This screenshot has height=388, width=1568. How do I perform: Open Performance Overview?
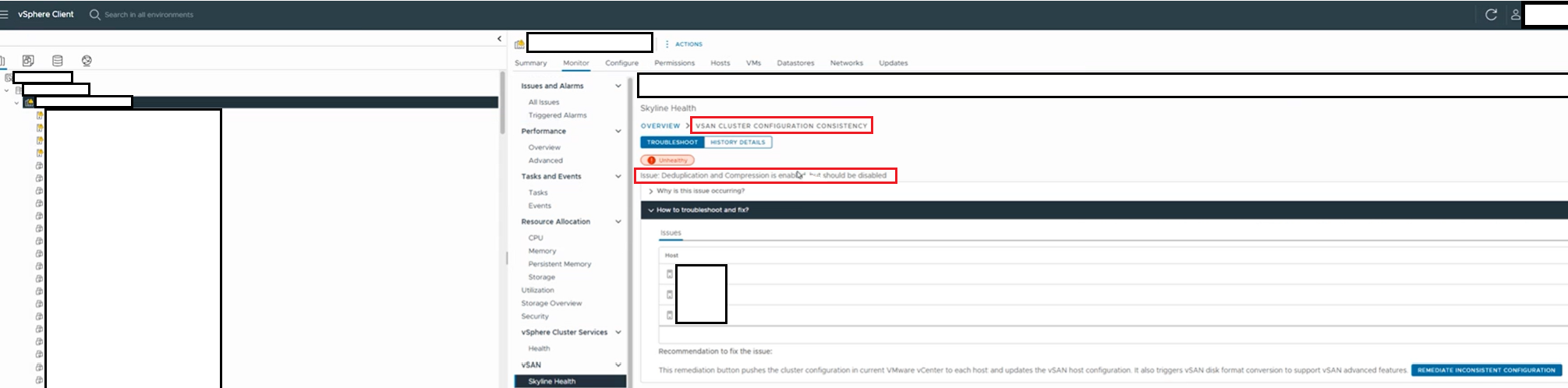[x=544, y=148]
